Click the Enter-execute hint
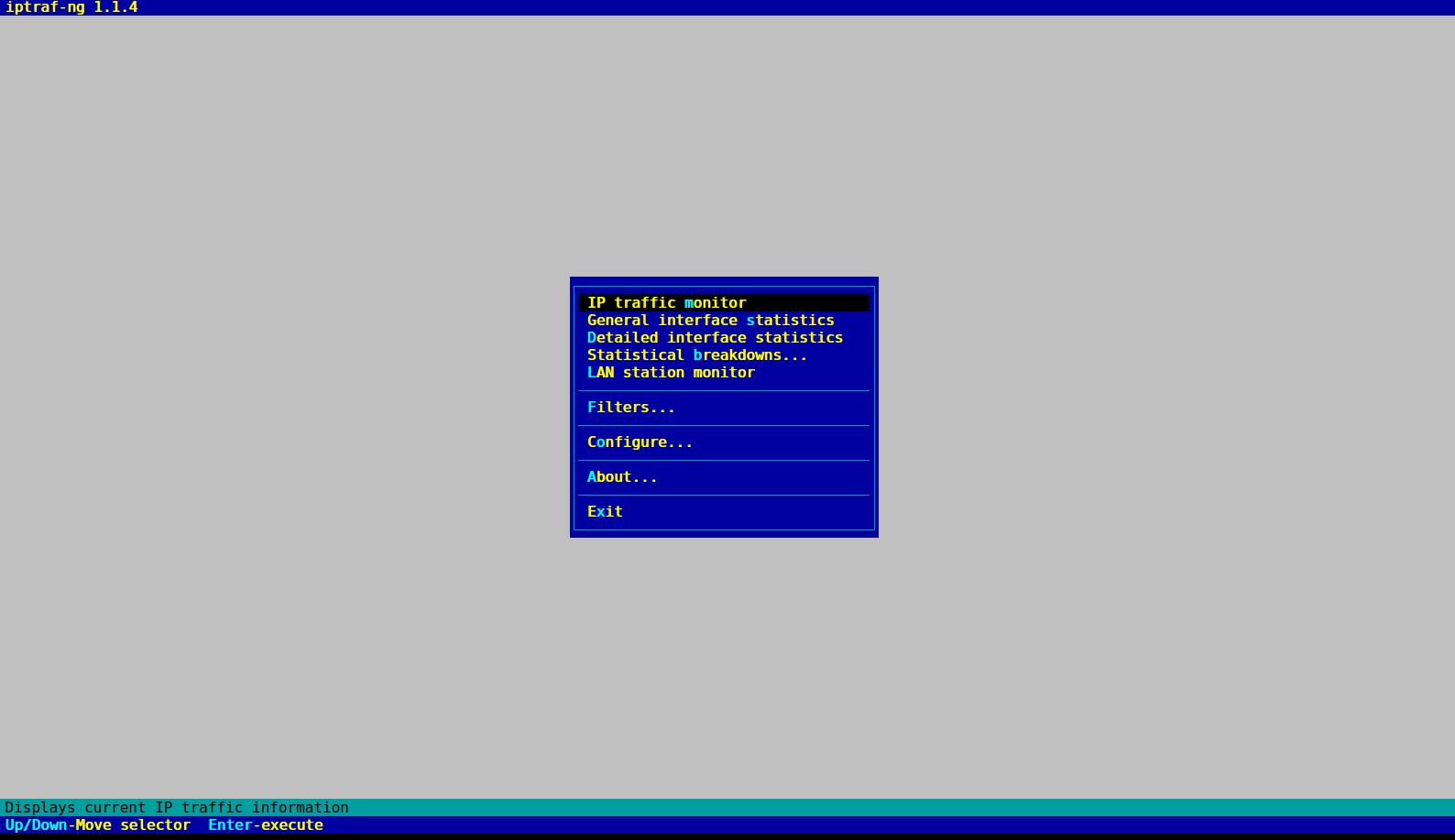The height and width of the screenshot is (840, 1455). point(266,824)
